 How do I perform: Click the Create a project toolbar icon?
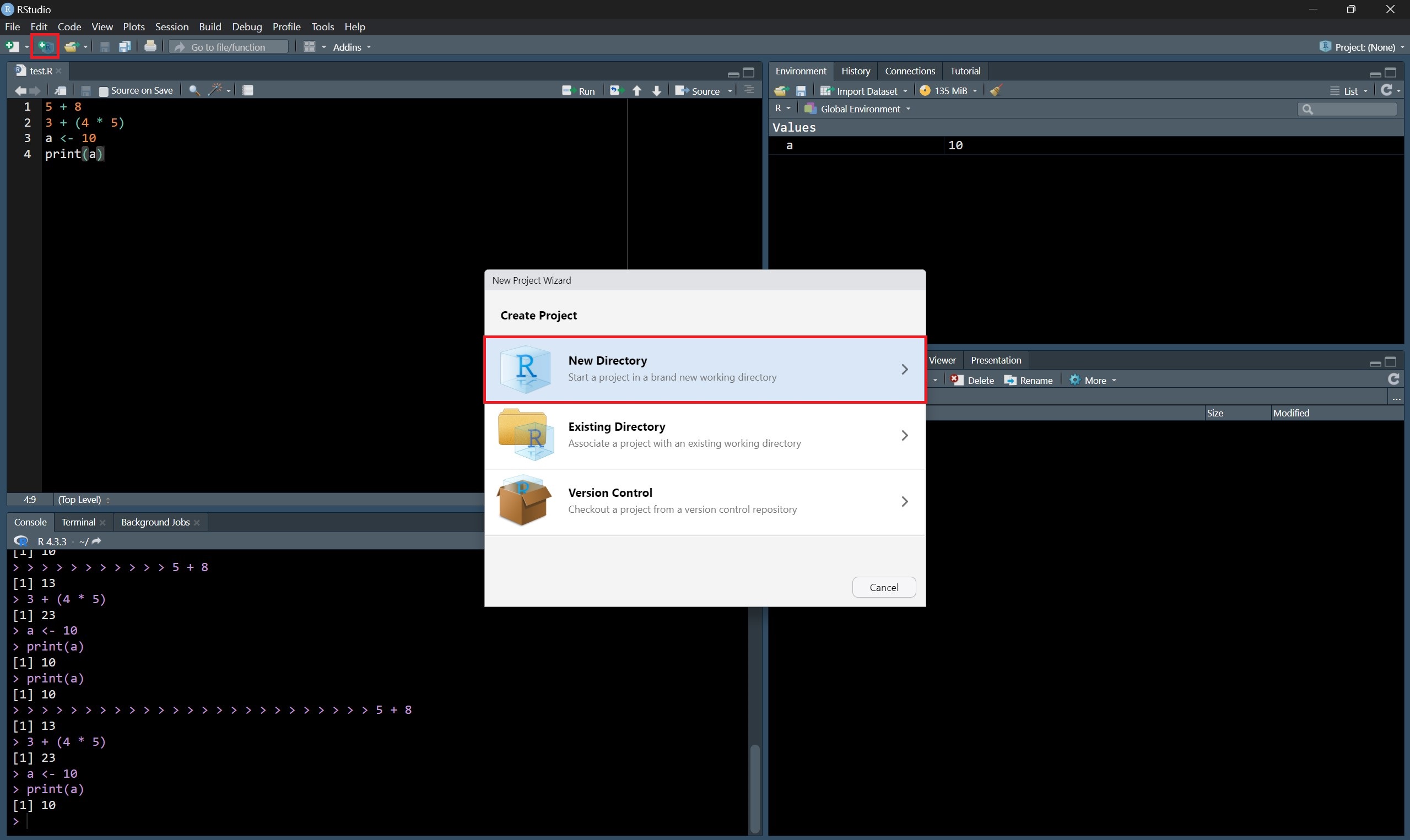(45, 46)
